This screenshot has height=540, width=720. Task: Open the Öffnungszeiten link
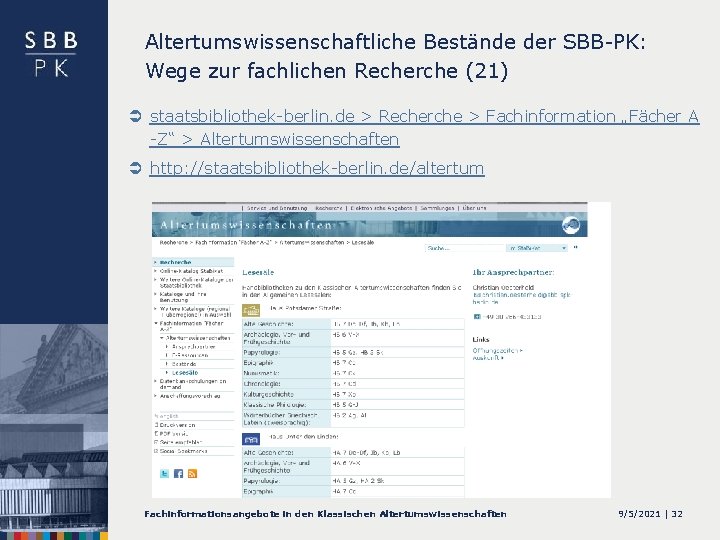[x=498, y=350]
